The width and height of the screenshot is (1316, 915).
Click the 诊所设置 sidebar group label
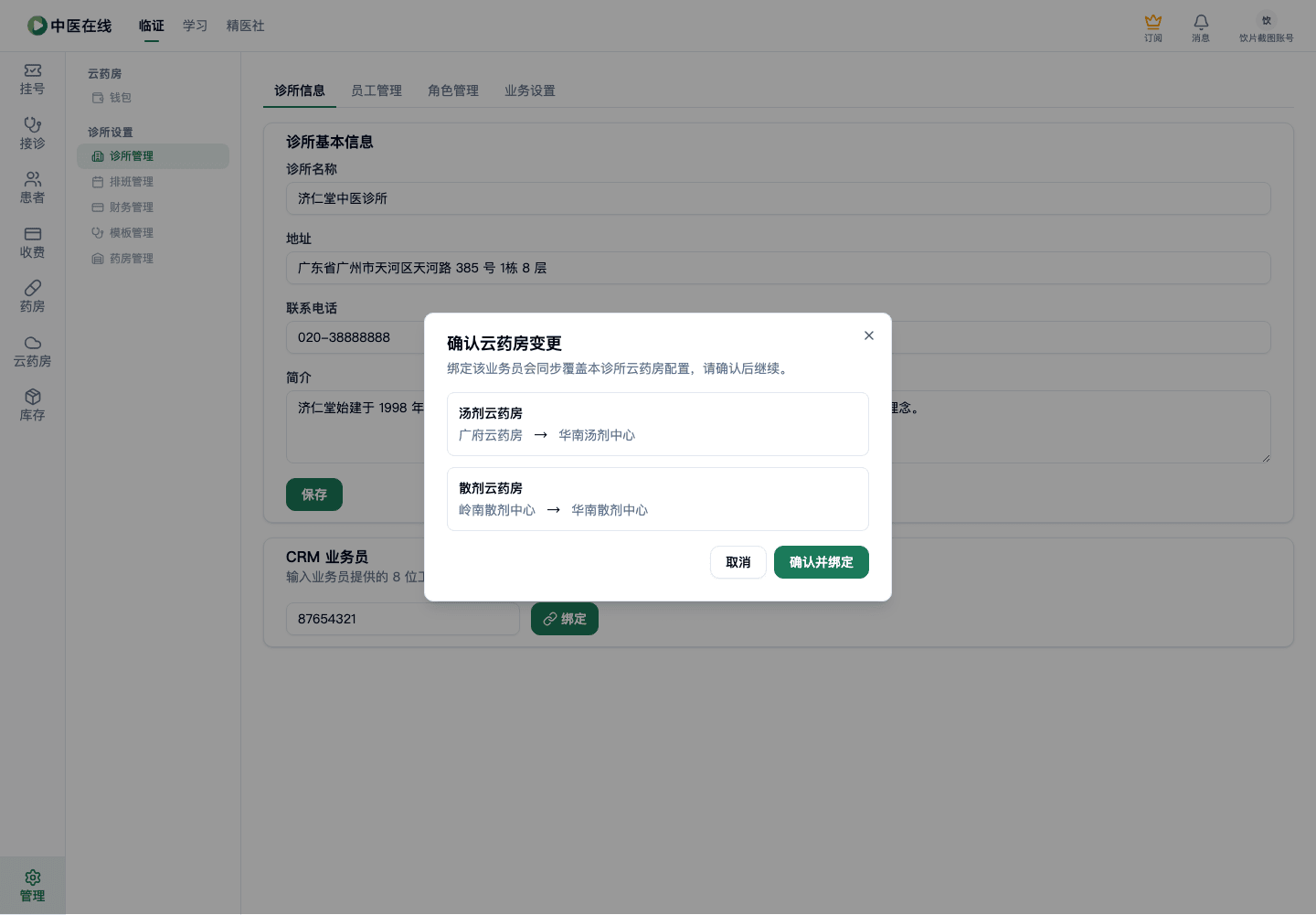pos(111,133)
